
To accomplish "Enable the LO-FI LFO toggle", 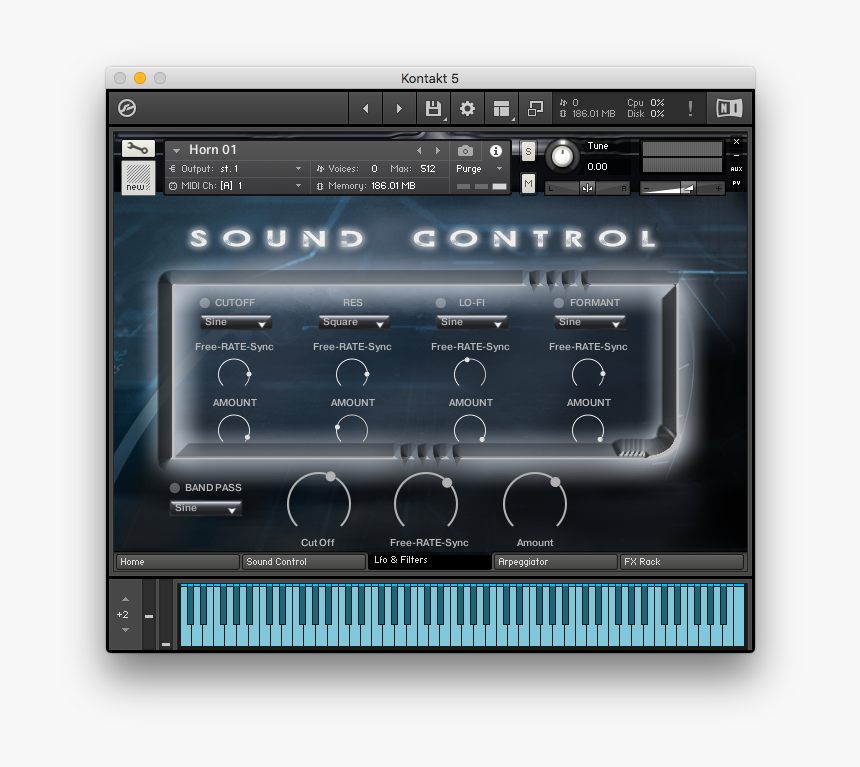I will (x=440, y=303).
